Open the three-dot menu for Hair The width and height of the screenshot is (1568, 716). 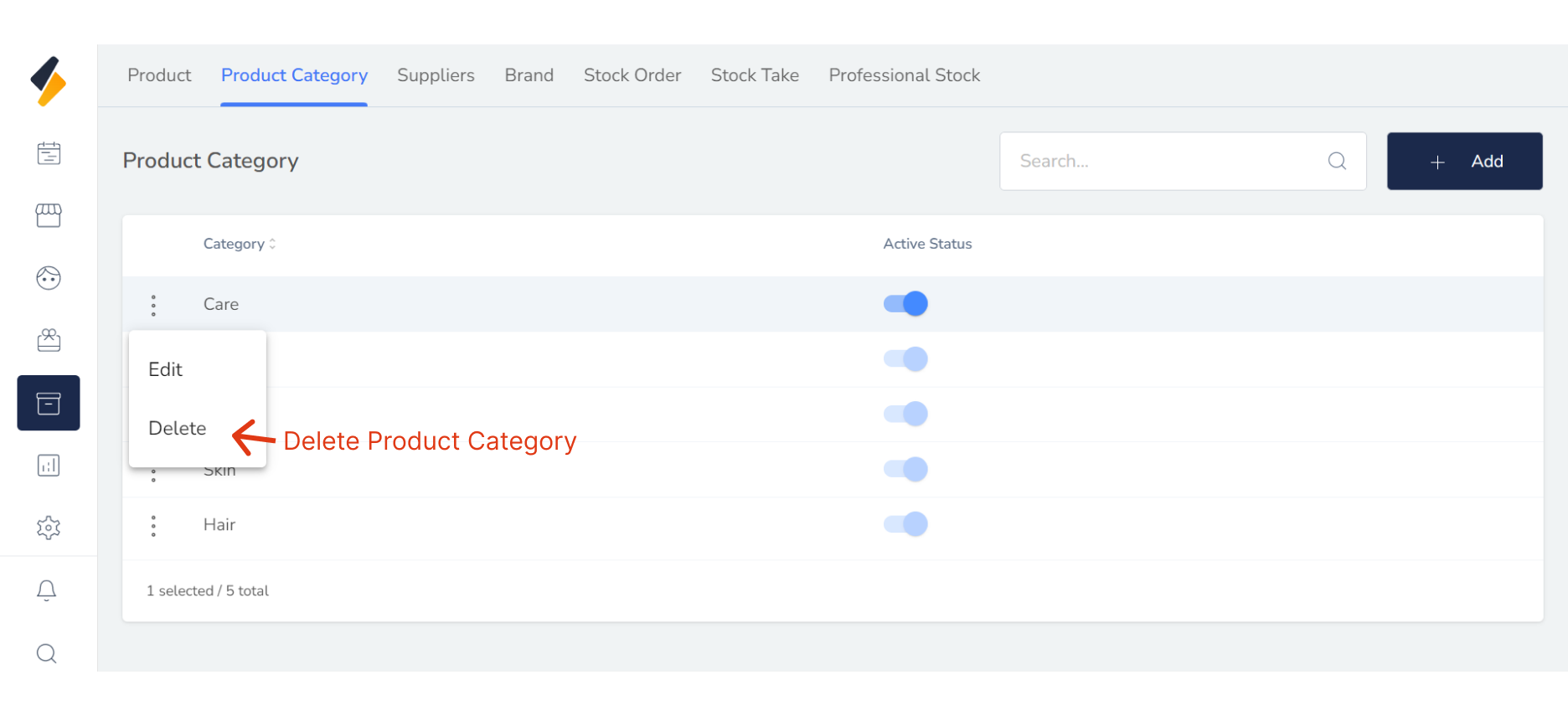tap(153, 526)
